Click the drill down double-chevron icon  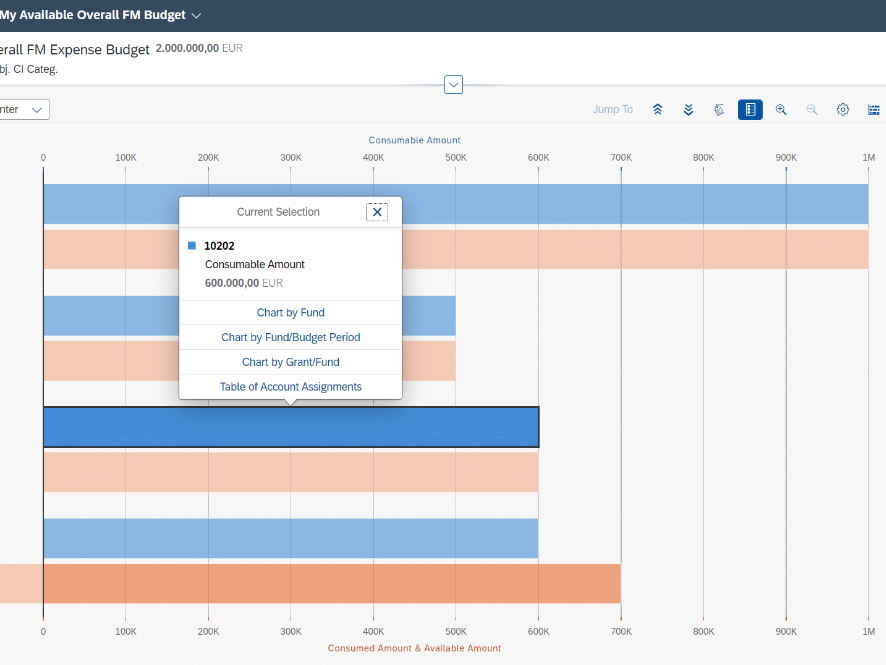pyautogui.click(x=688, y=110)
